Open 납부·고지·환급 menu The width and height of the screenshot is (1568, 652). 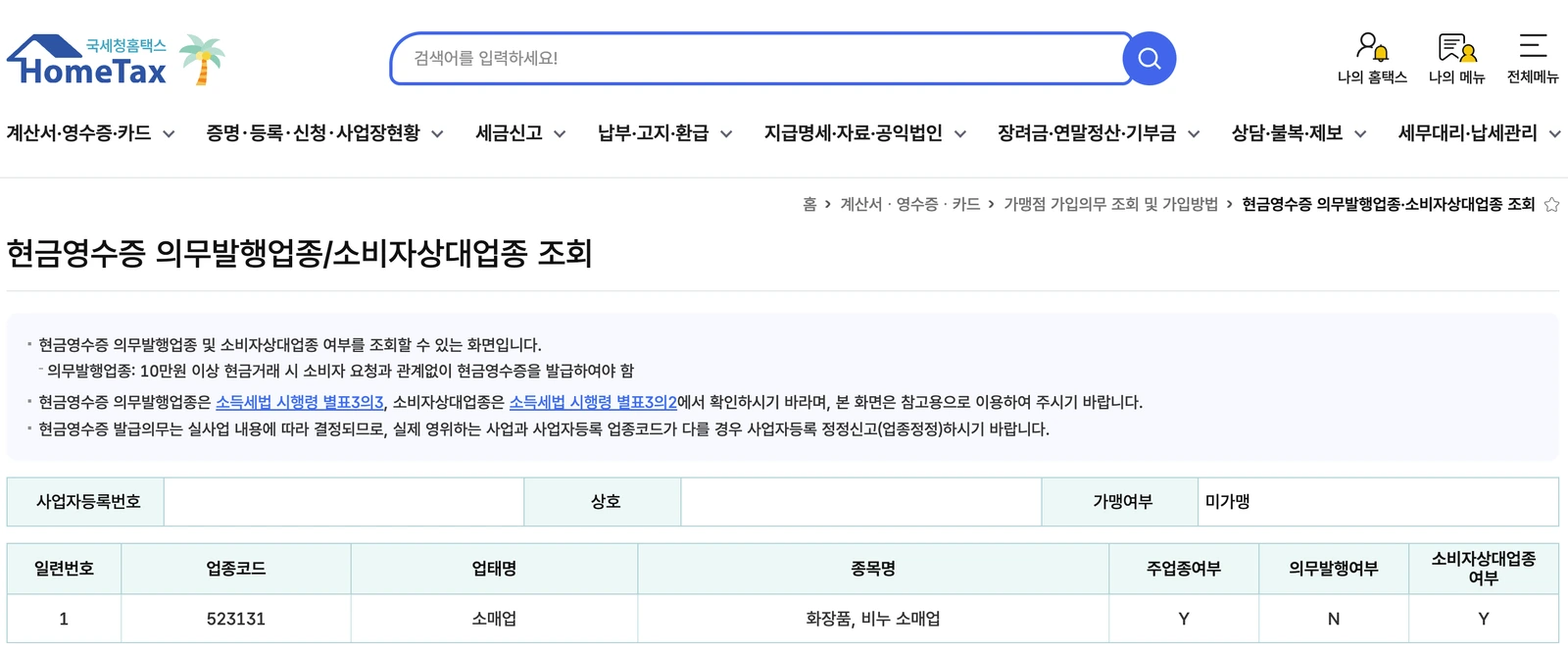pyautogui.click(x=653, y=133)
